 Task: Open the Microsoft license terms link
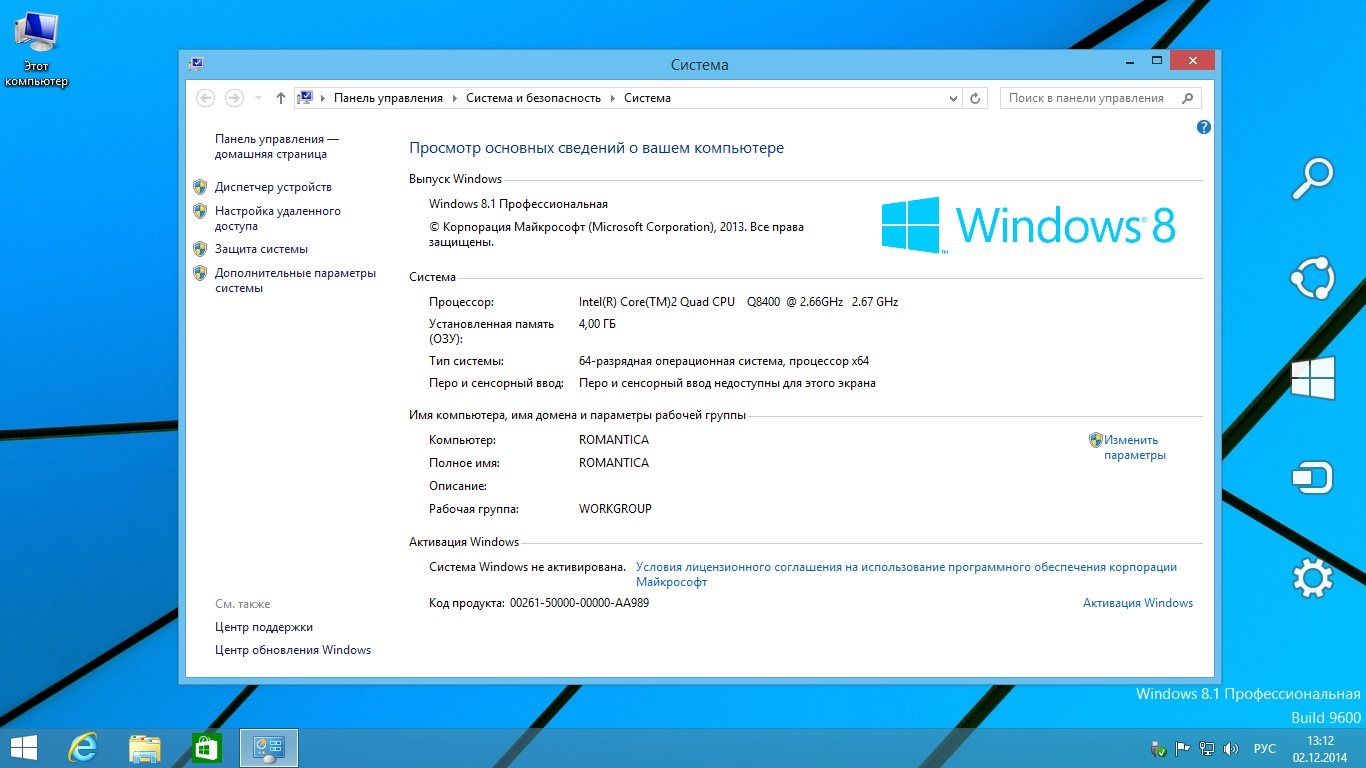click(x=906, y=574)
